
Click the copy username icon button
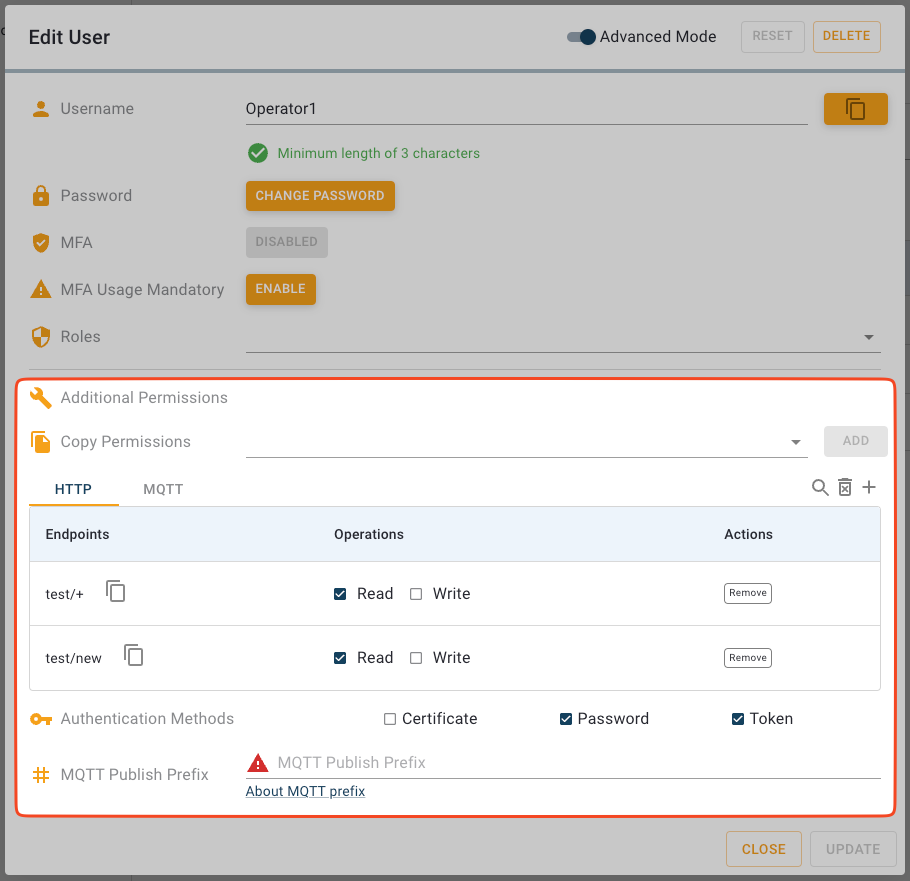point(855,109)
